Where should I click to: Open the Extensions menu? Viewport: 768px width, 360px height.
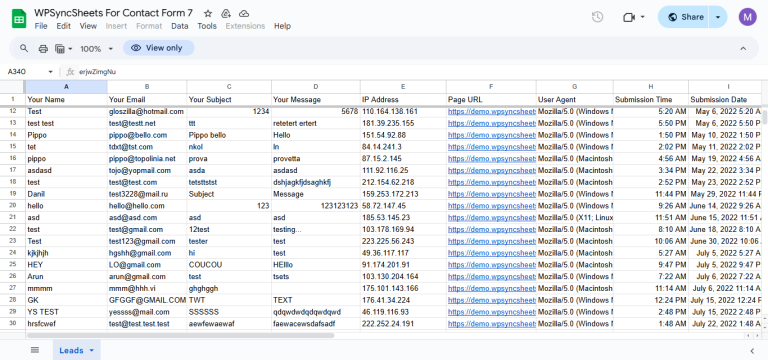[245, 26]
